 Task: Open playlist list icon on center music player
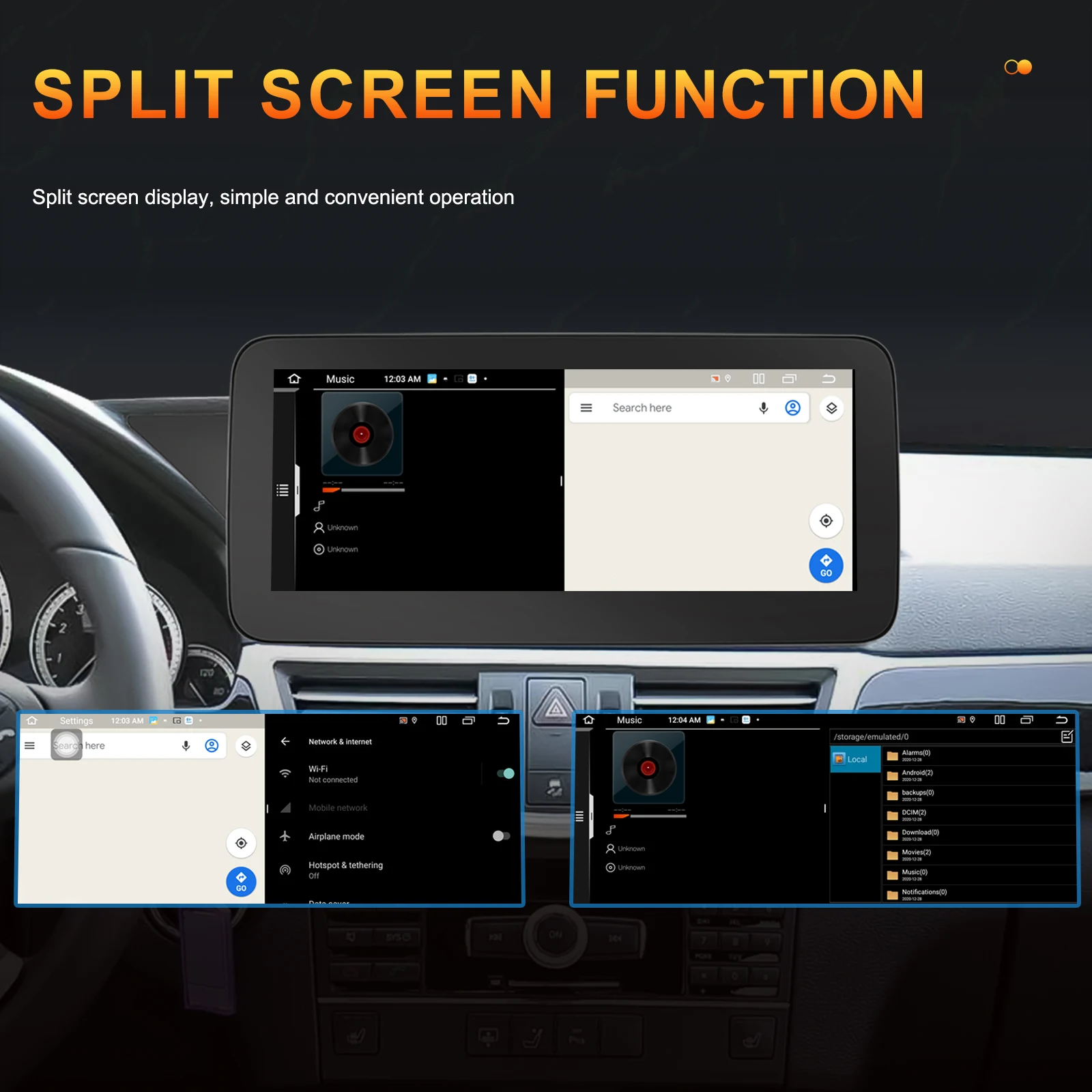tap(283, 490)
